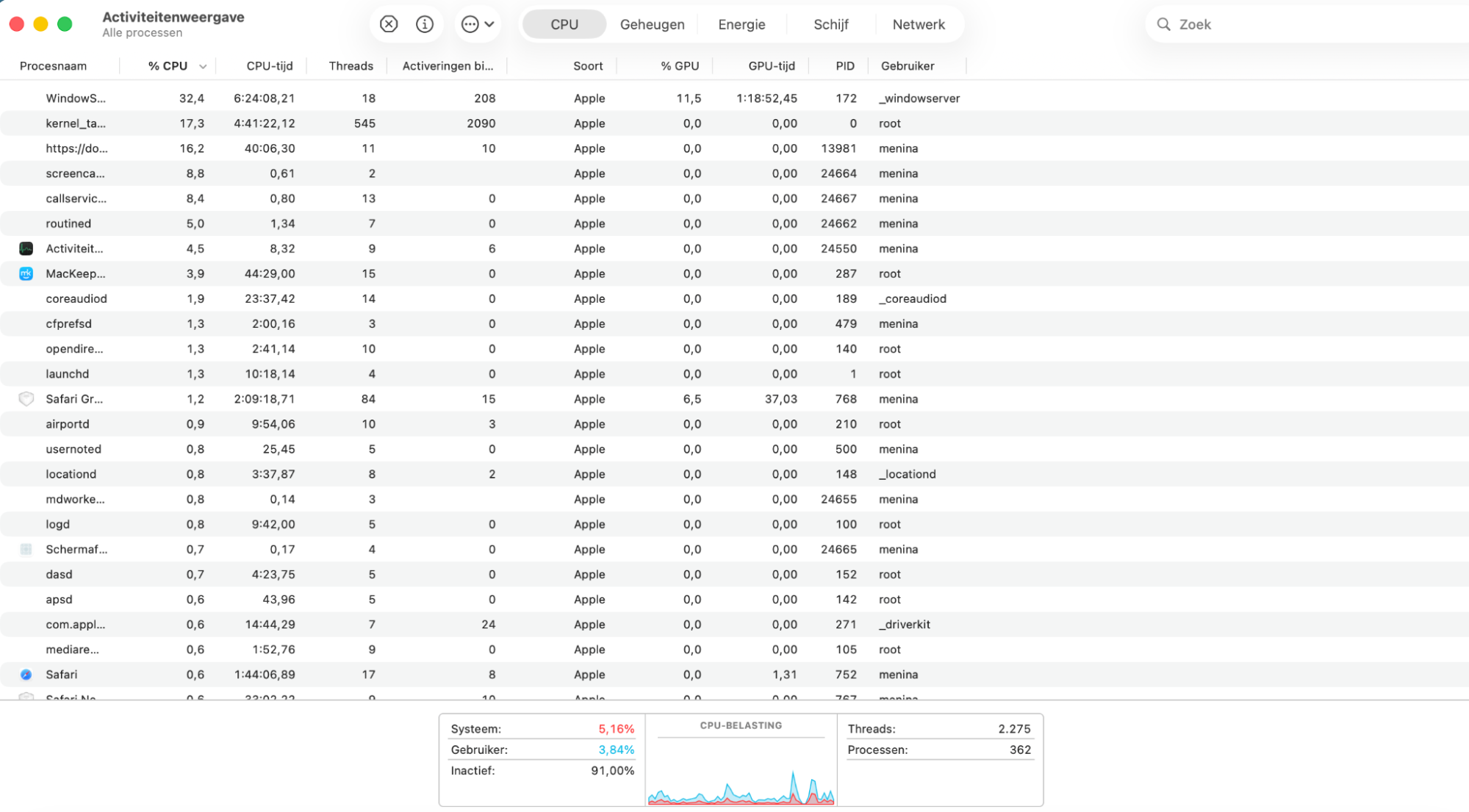Switch to the Energie tab

pyautogui.click(x=741, y=24)
